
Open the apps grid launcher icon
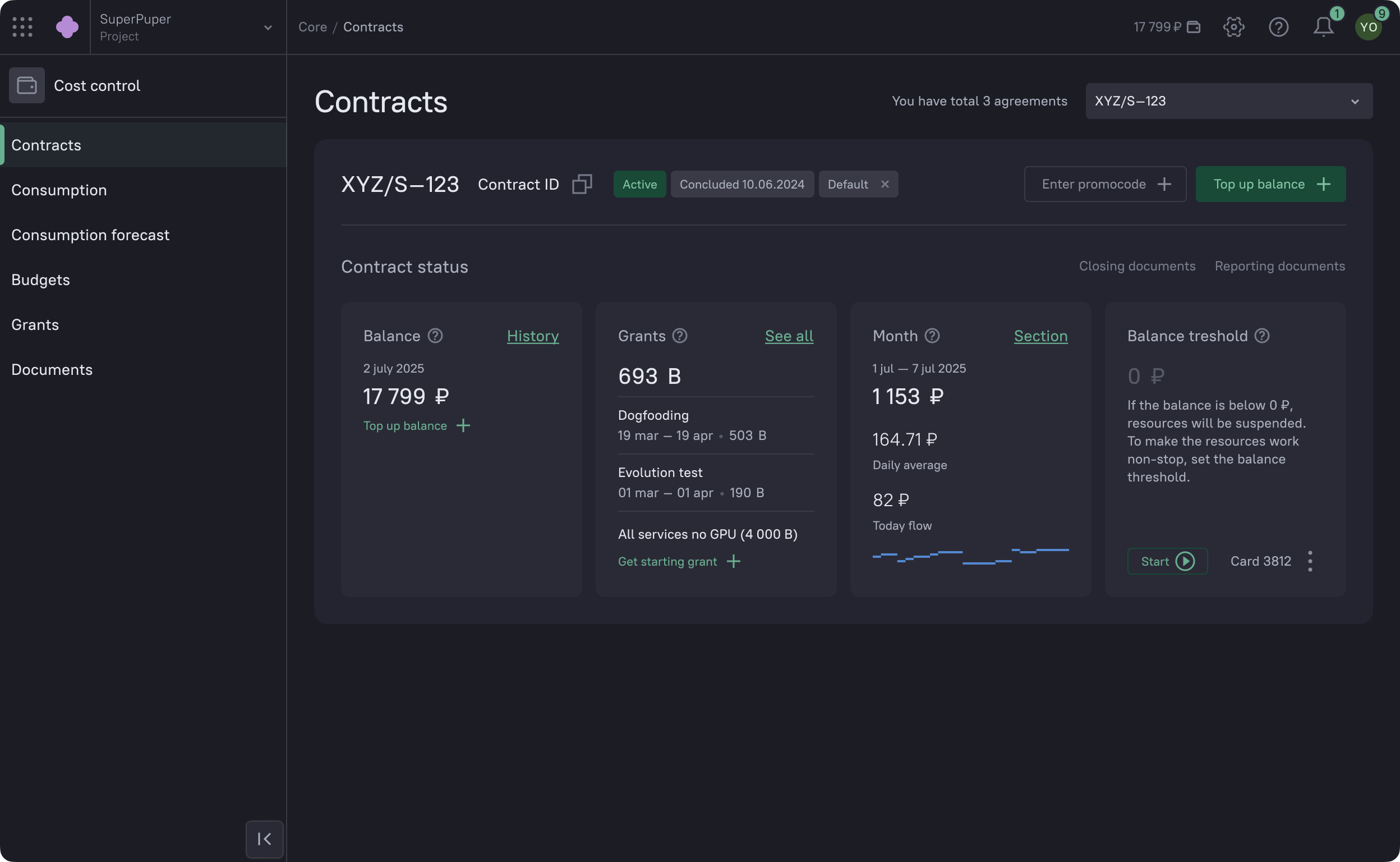pos(22,27)
